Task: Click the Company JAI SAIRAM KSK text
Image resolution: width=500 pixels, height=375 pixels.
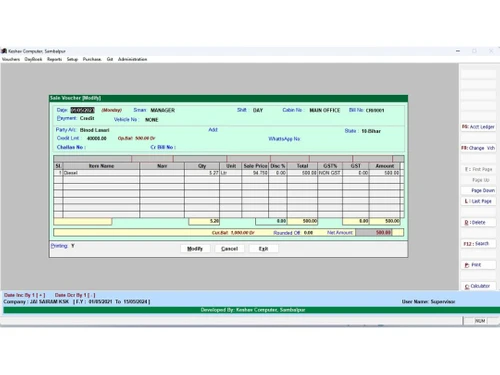Action: pyautogui.click(x=36, y=302)
